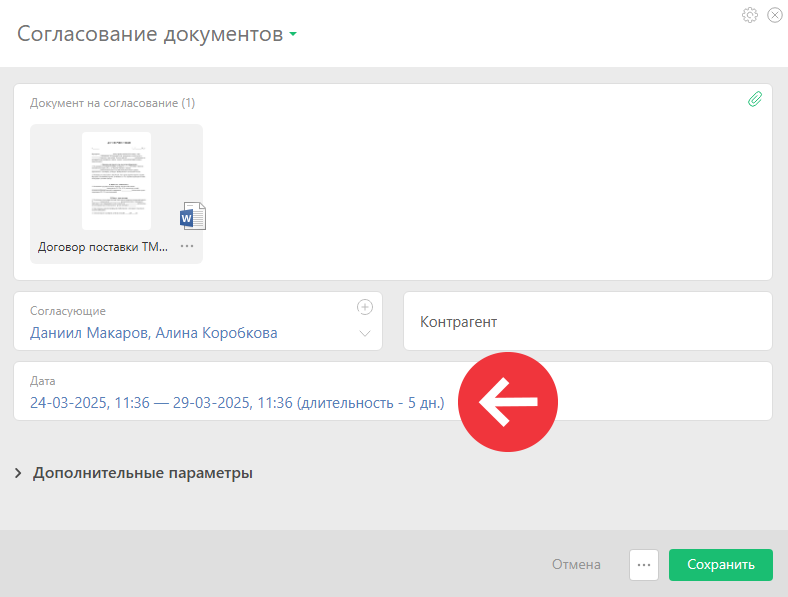The image size is (788, 597).
Task: Expand the Согласующие dropdown chevron
Action: [x=365, y=334]
